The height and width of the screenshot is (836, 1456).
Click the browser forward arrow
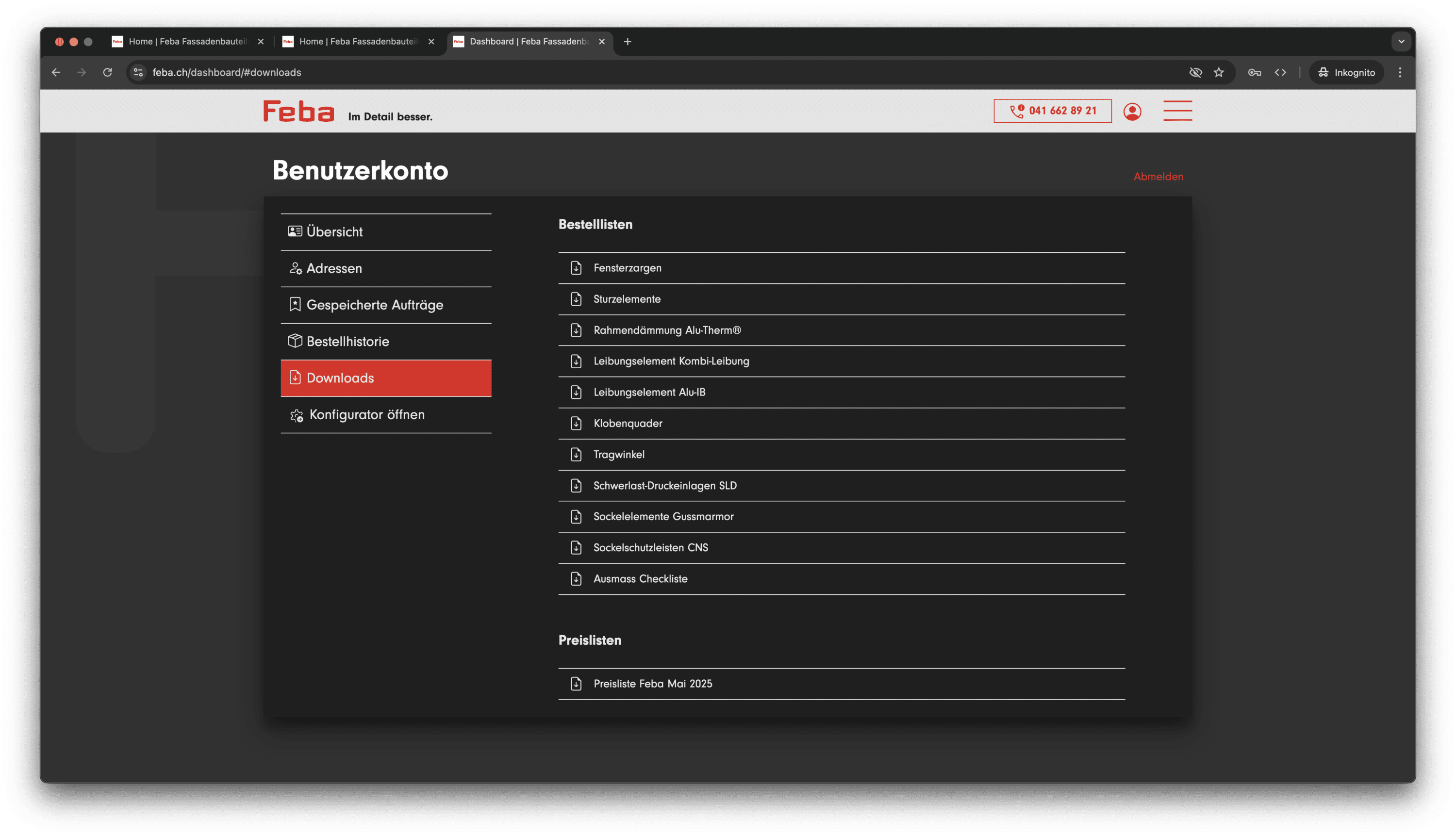[82, 72]
